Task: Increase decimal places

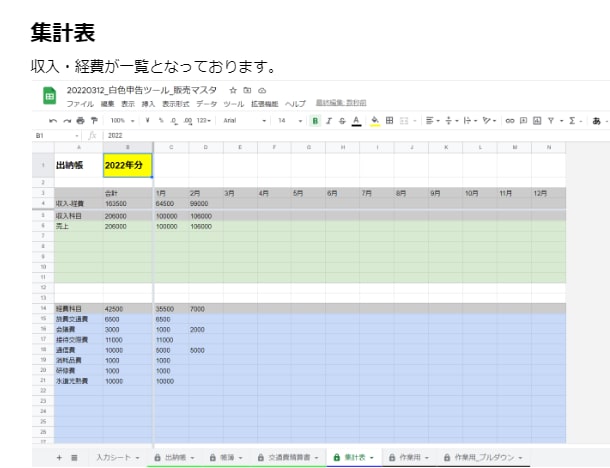Action: [x=188, y=121]
